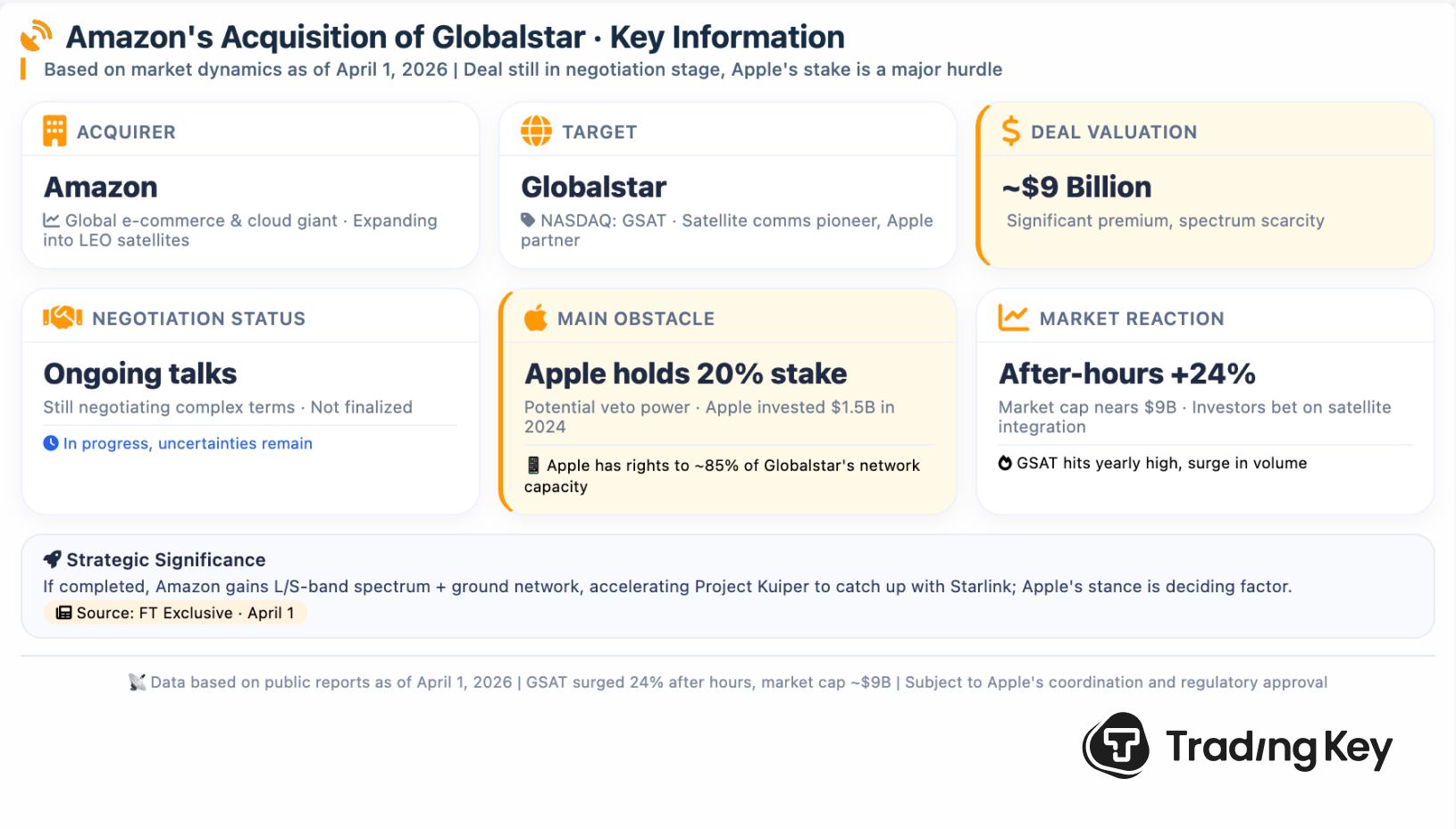
Task: Click the rocket icon beside Strategic Significance
Action: (x=53, y=560)
